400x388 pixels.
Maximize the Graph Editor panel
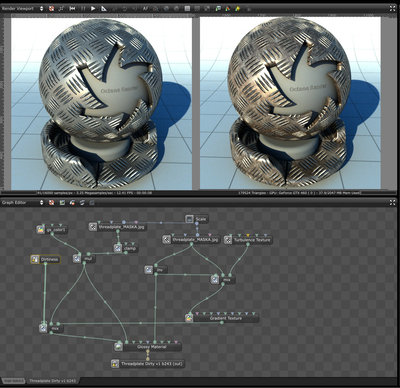coord(392,202)
